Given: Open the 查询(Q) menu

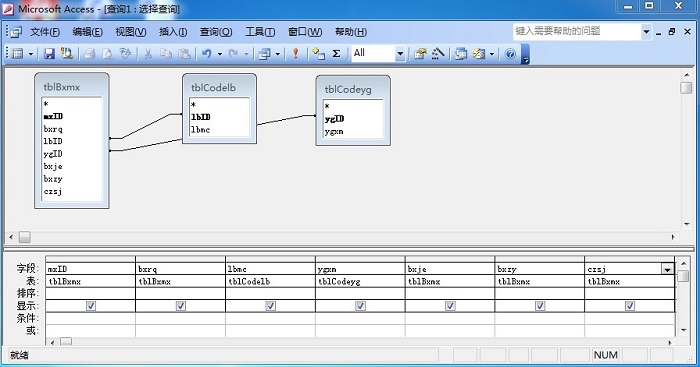Looking at the screenshot, I should (x=216, y=32).
